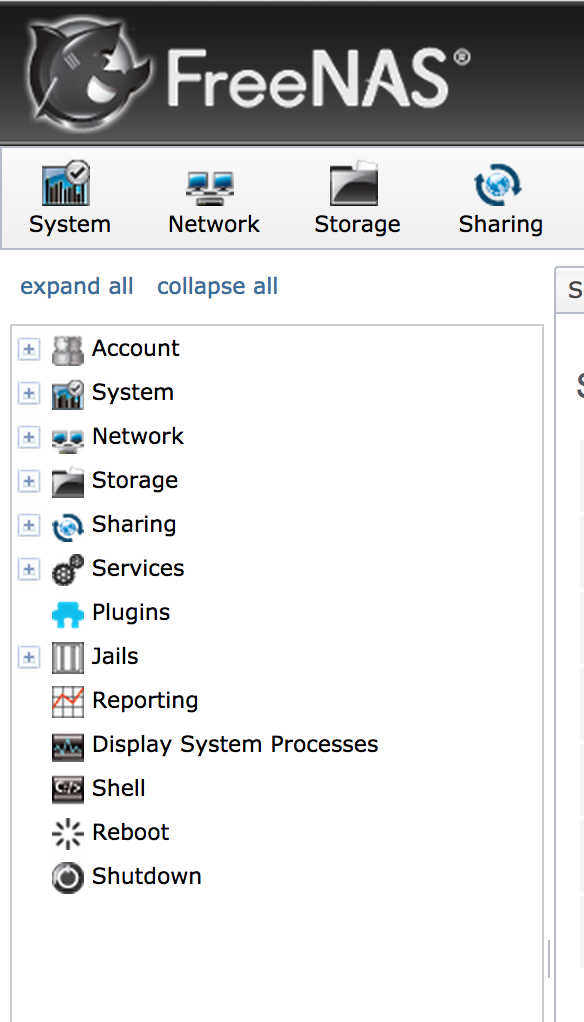Select the Sharing label in top toolbar
This screenshot has height=1022, width=584.
[x=501, y=224]
